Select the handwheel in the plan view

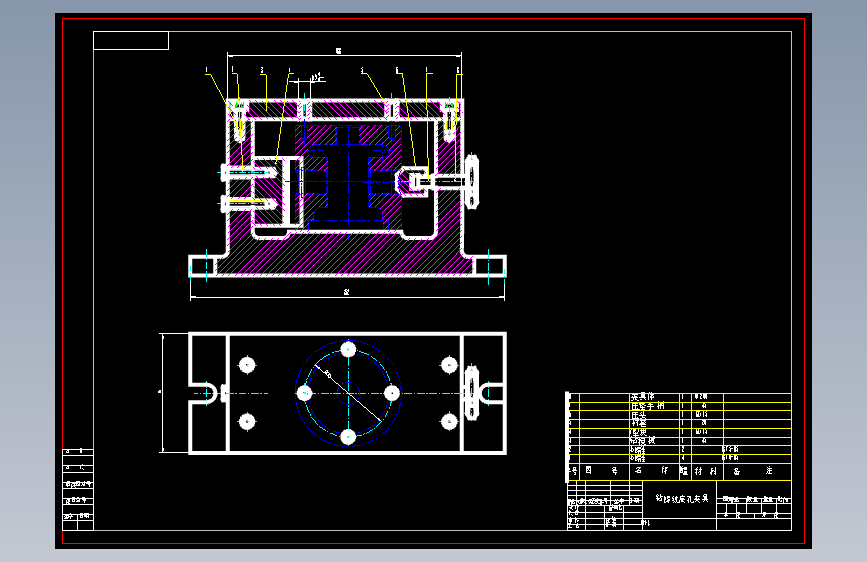point(471,393)
